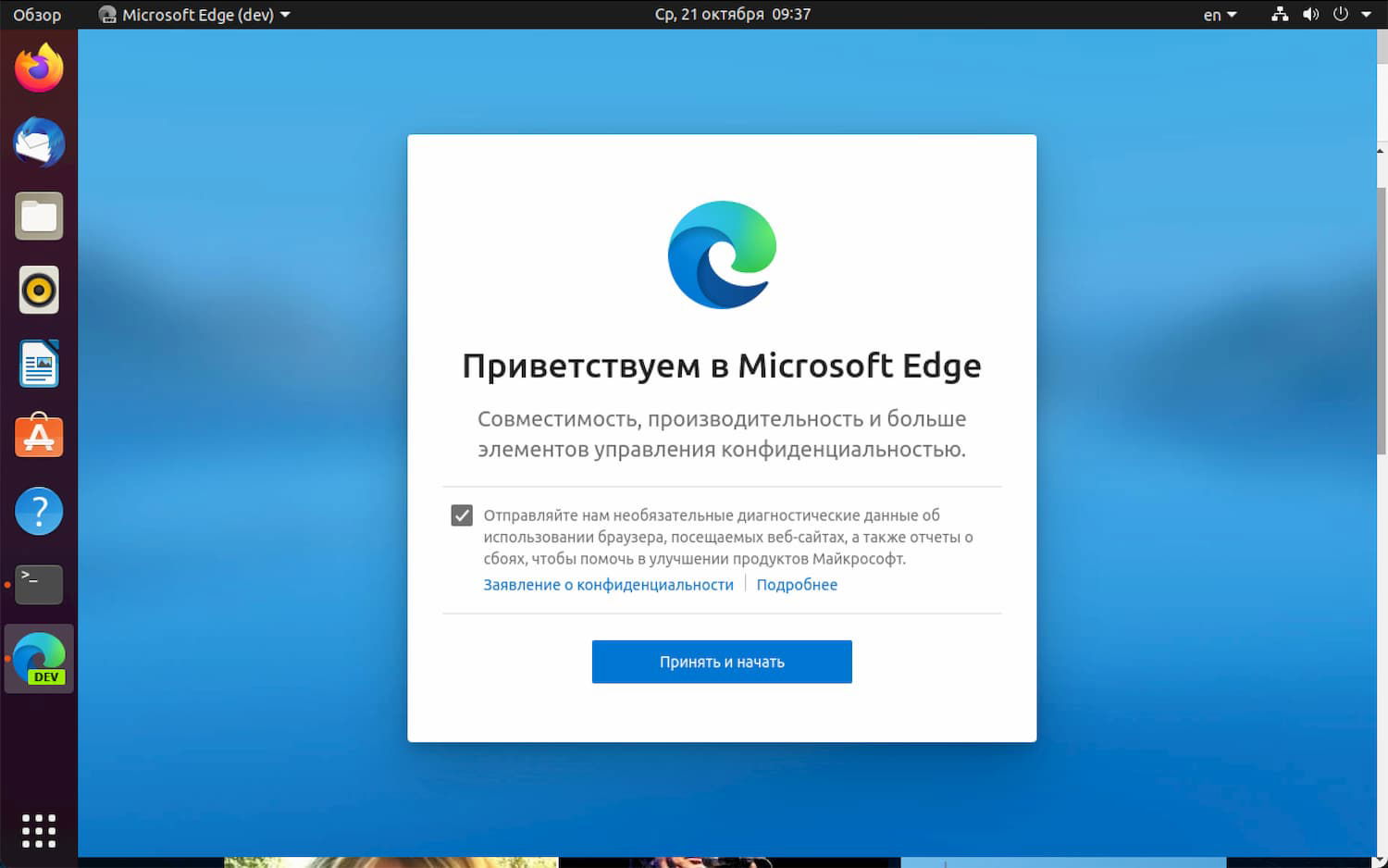Open Thunderbird mail client
This screenshot has height=868, width=1388.
point(39,142)
